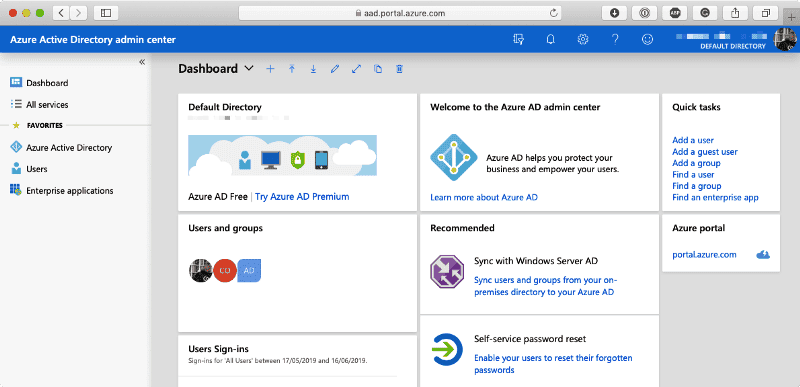
Task: Click Find an enterprise app link
Action: coord(715,197)
